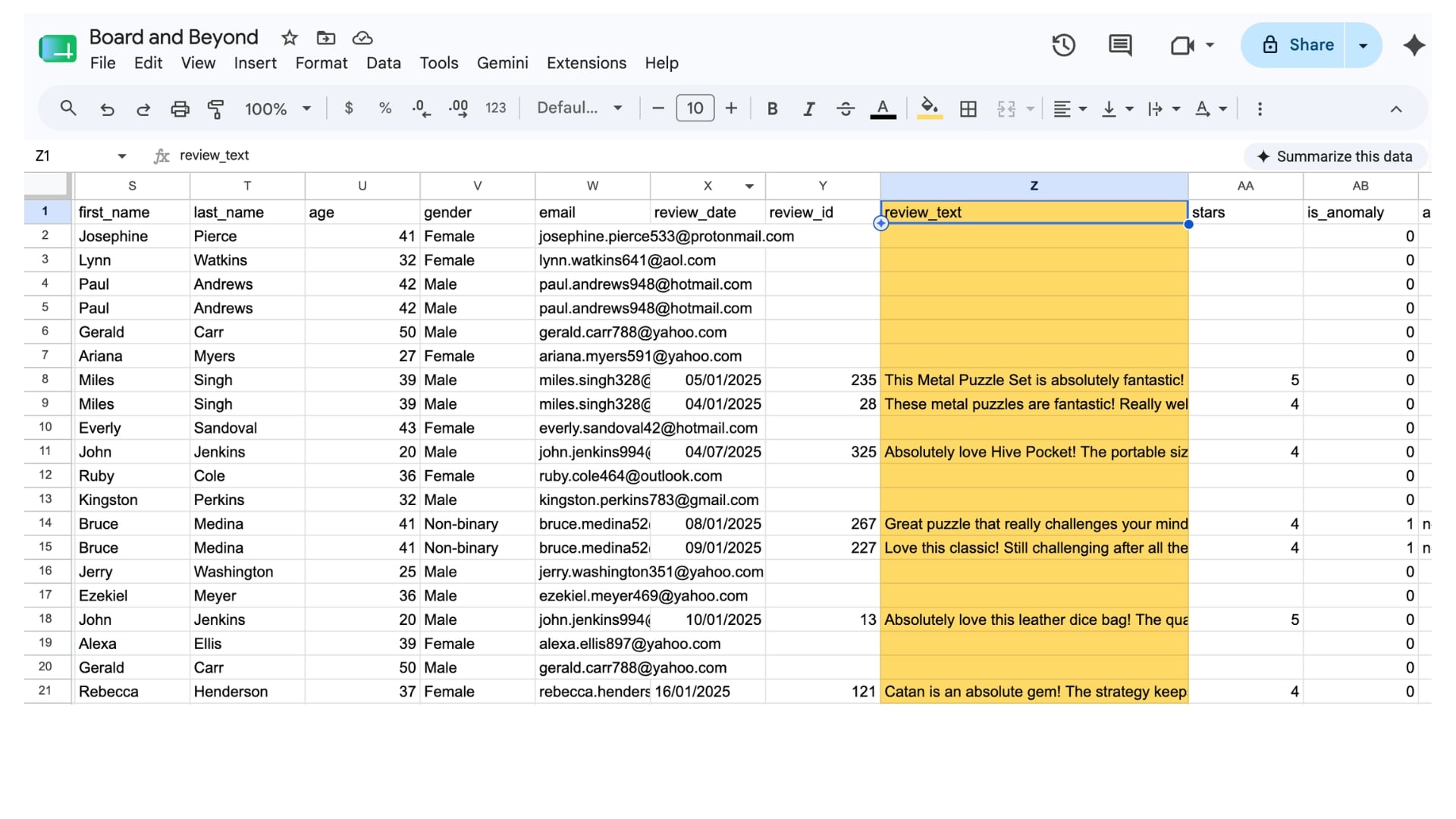Open the Extensions menu
This screenshot has height=819, width=1456.
coord(586,63)
